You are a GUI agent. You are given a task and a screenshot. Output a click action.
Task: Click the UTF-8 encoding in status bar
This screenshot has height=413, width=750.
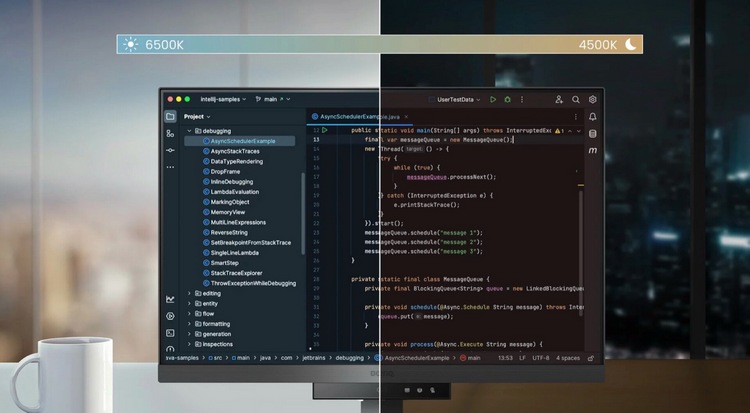540,357
